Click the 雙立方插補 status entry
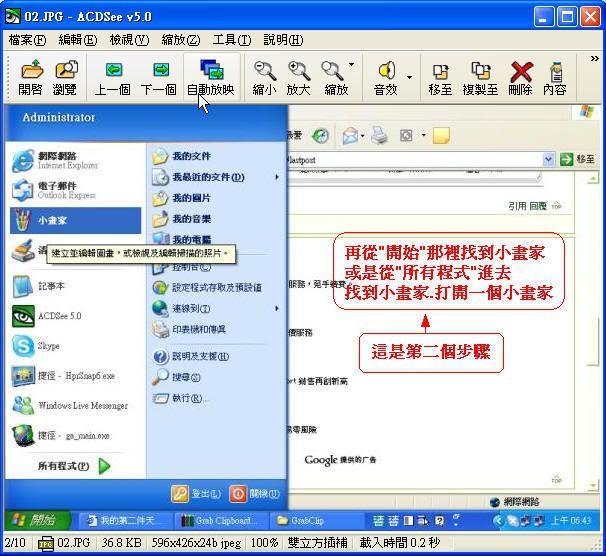The image size is (606, 556). (317, 542)
